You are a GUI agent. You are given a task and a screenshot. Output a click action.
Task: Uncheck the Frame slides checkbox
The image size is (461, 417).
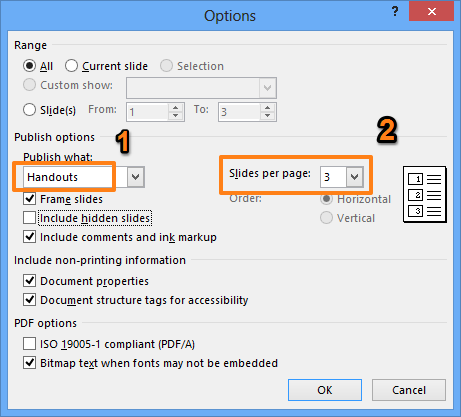click(x=30, y=199)
